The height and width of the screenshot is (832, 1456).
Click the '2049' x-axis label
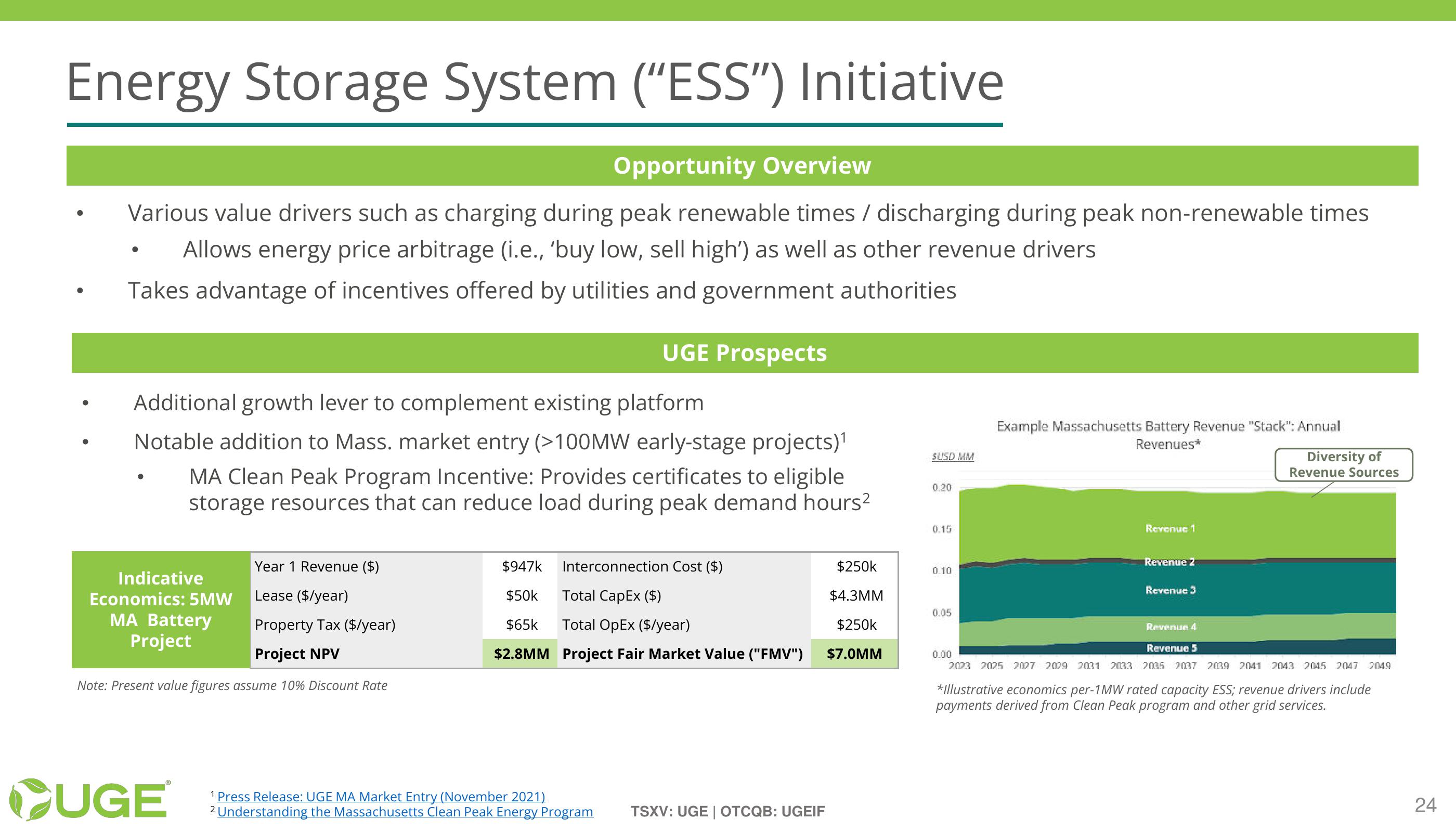click(1380, 666)
